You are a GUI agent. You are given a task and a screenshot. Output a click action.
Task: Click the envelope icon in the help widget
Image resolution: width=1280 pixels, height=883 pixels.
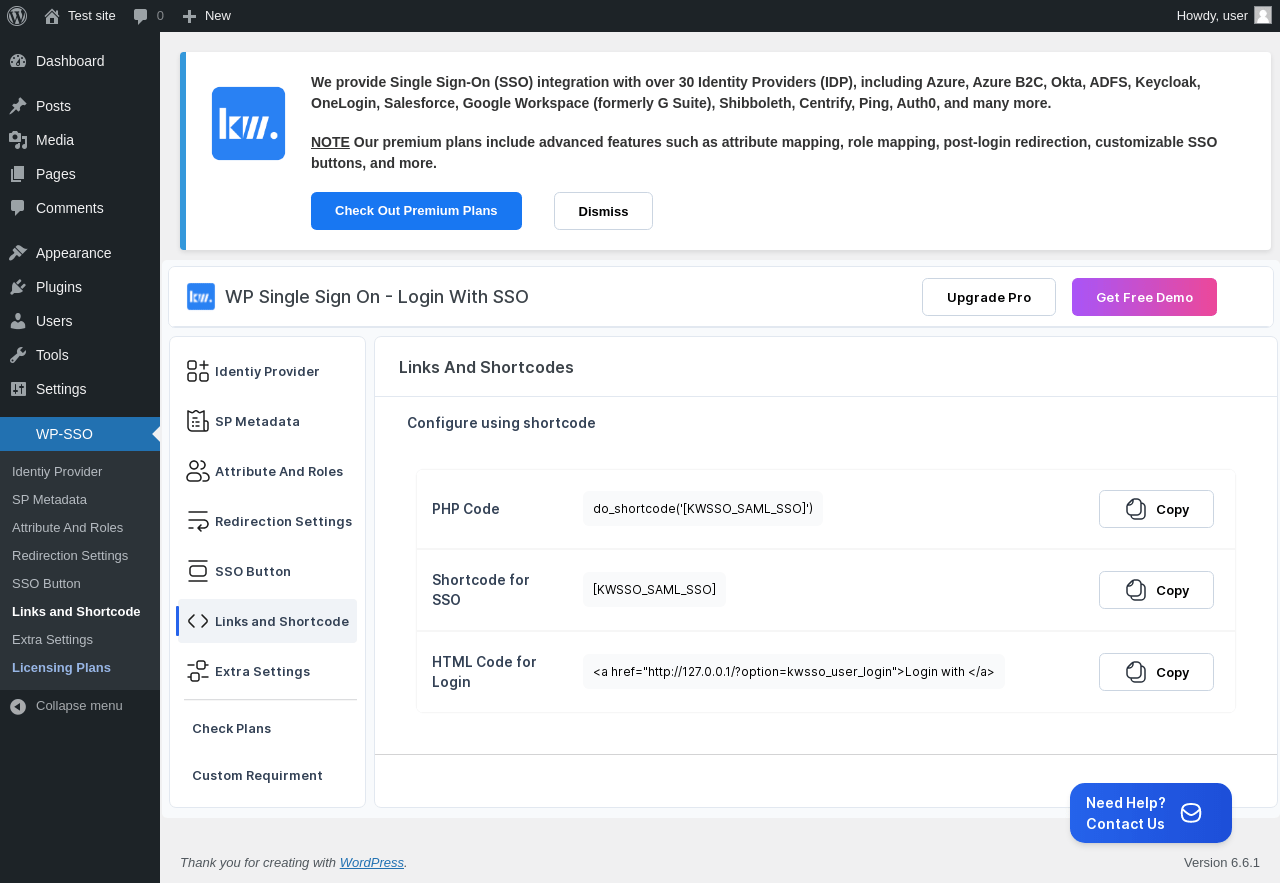[x=1191, y=813]
